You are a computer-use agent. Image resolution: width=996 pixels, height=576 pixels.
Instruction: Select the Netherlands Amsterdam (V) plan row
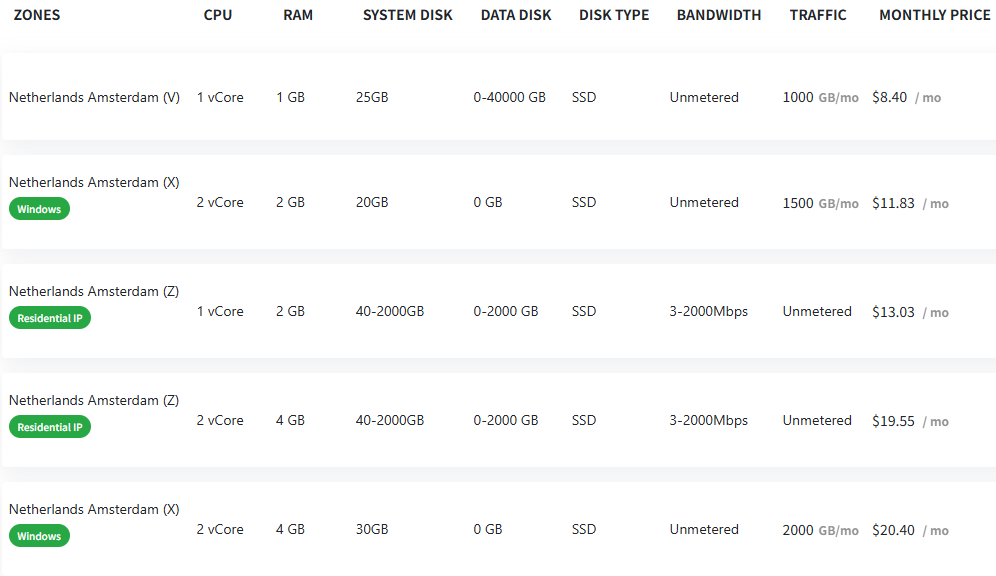(499, 97)
